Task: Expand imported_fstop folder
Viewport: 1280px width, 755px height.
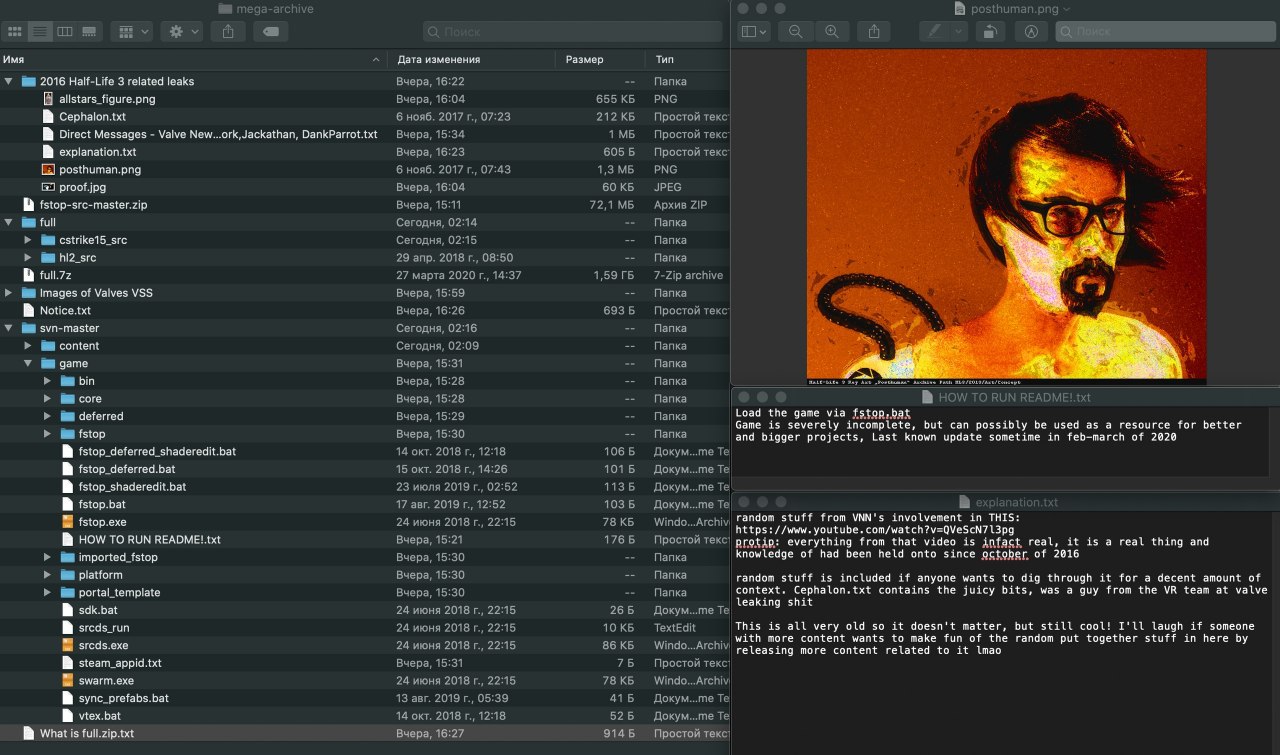Action: (47, 557)
